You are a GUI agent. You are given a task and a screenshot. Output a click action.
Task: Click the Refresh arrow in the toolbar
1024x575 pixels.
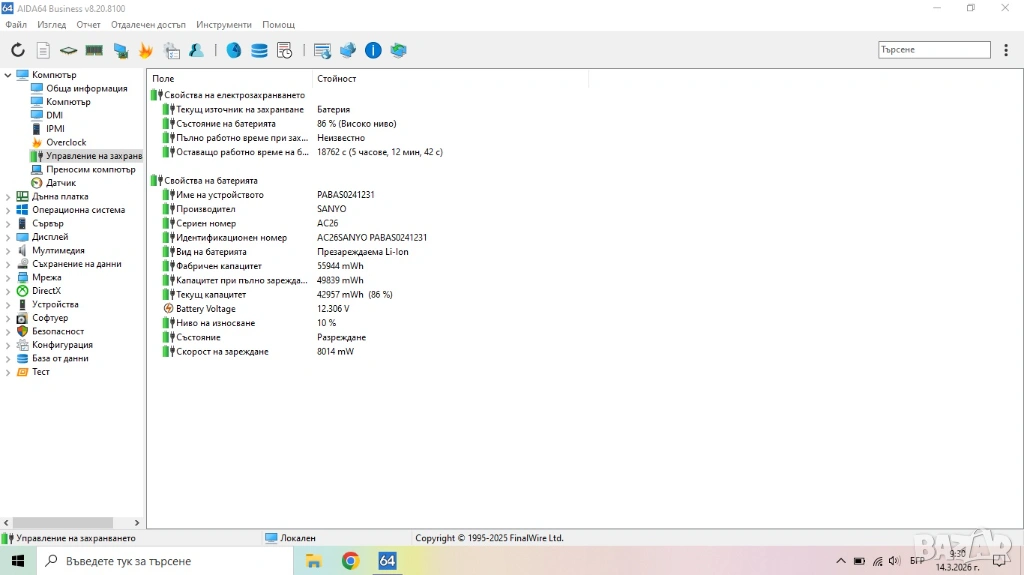18,50
